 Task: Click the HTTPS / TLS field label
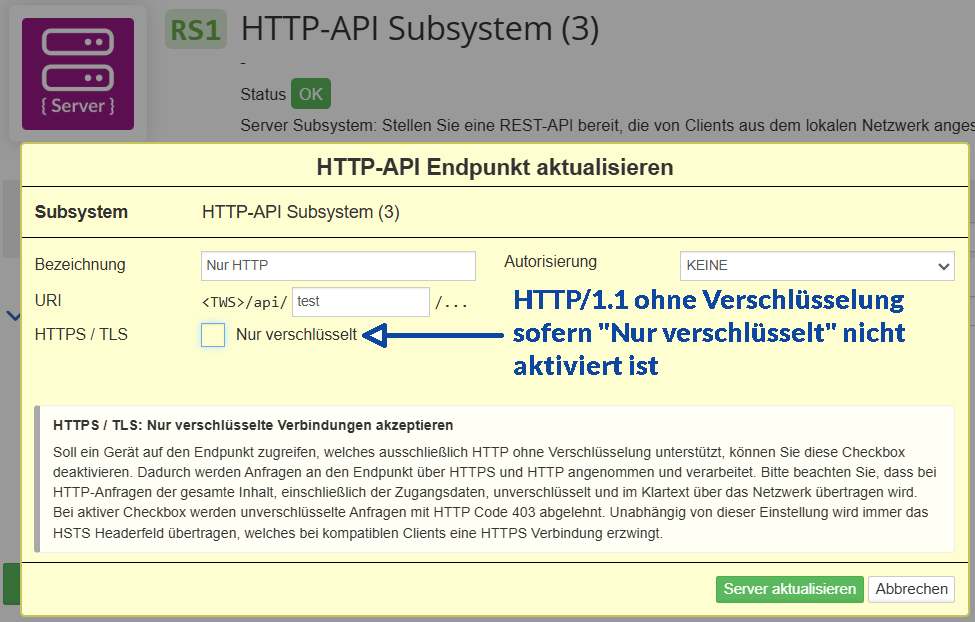(81, 335)
